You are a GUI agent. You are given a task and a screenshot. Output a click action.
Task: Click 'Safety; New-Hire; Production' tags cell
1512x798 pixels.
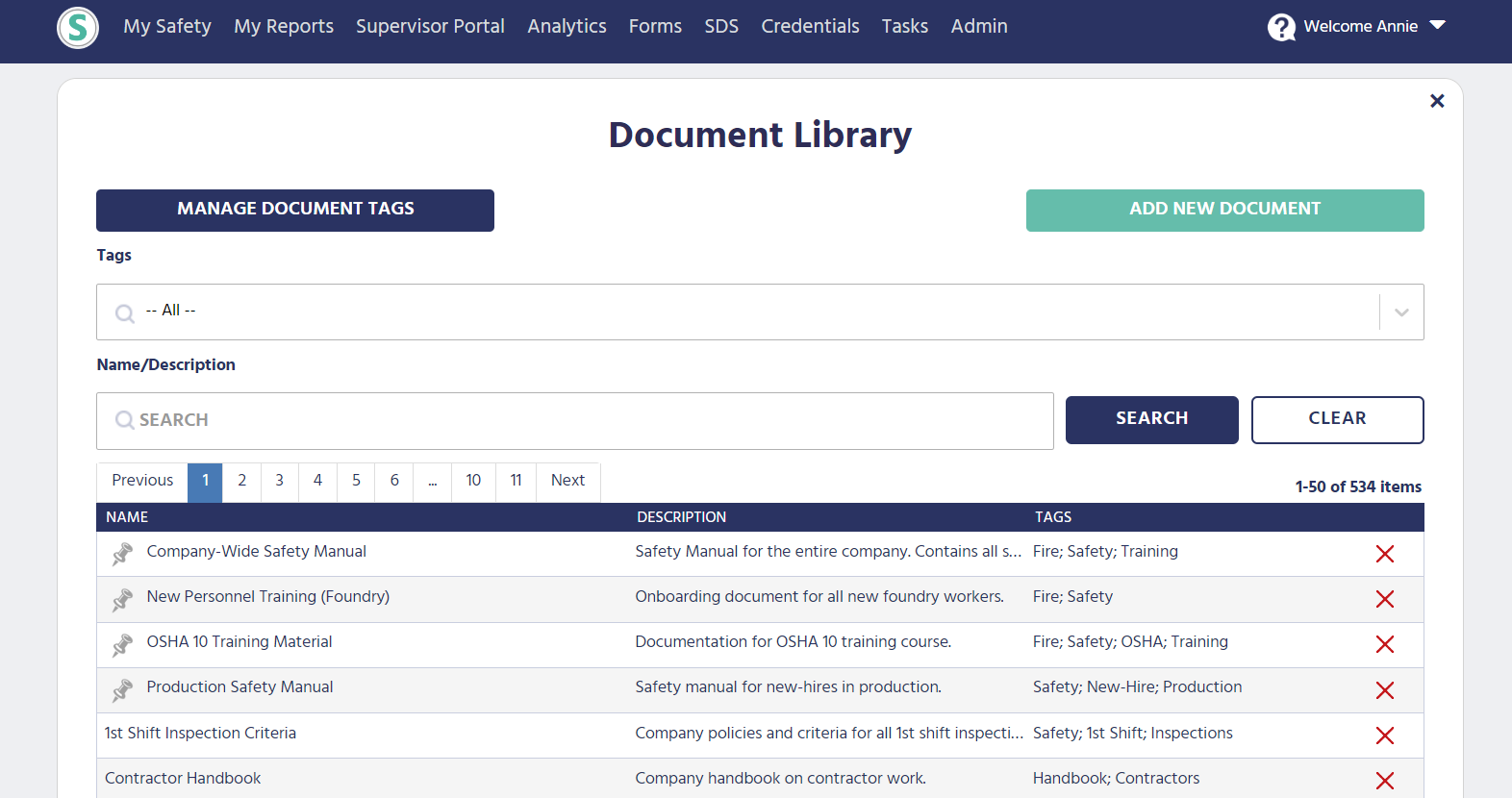(x=1137, y=687)
